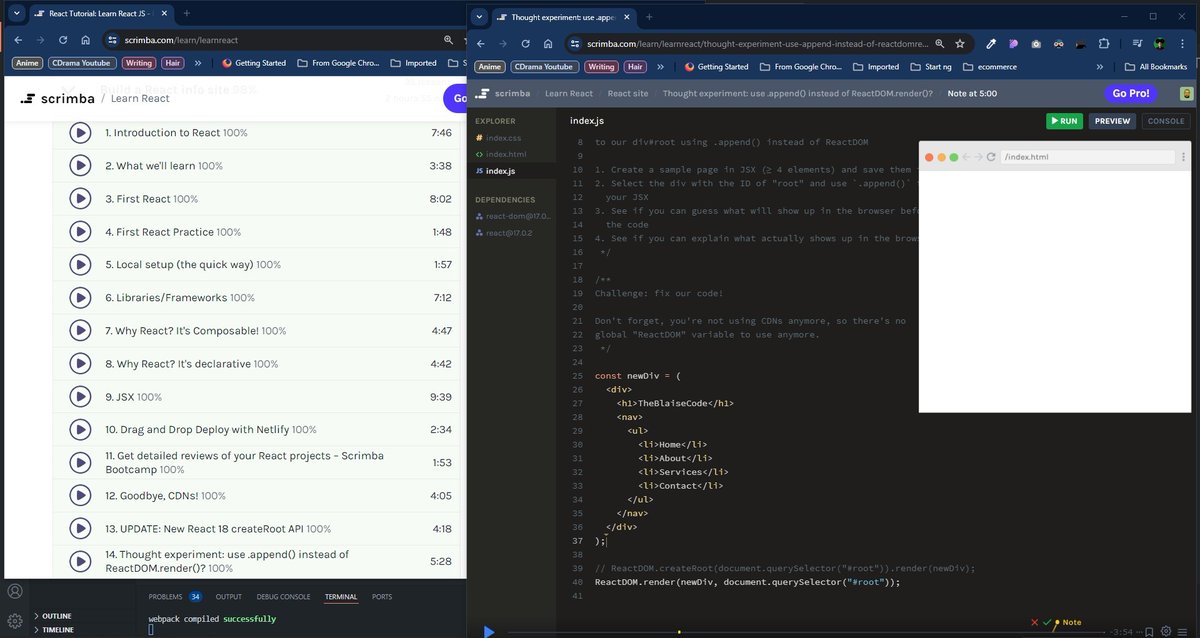Switch to CONSOLE panel
This screenshot has height=638, width=1200.
point(1165,121)
